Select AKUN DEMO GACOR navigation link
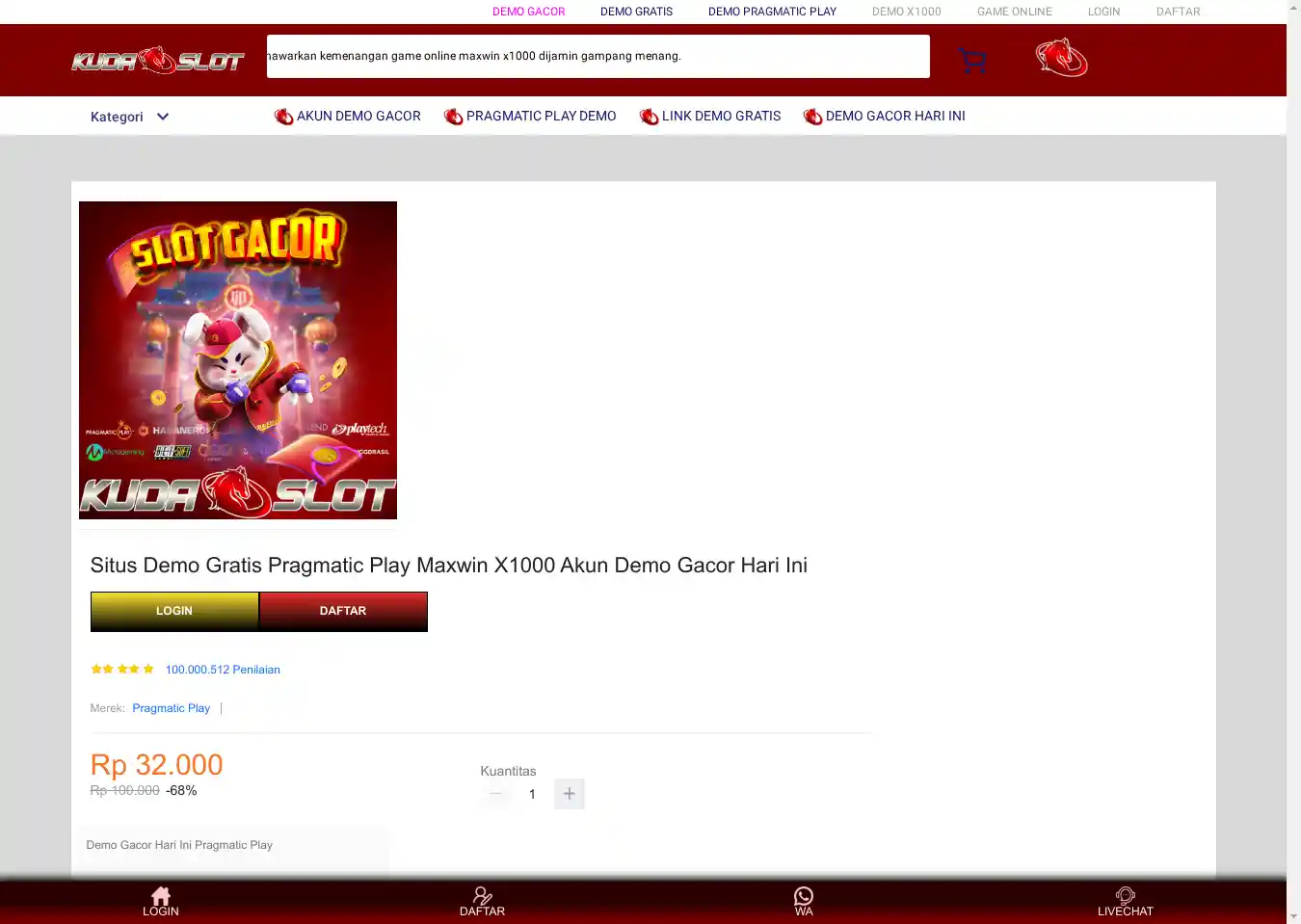Screen dimensions: 1301x924 (348, 116)
